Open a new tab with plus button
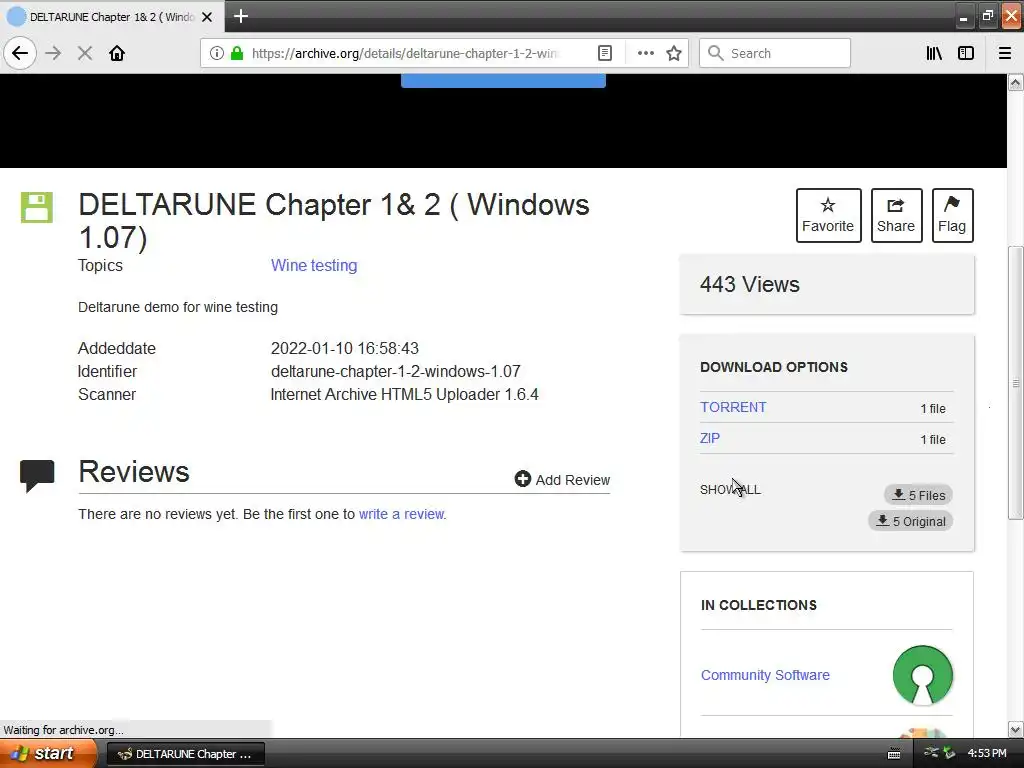This screenshot has width=1024, height=768. 240,16
